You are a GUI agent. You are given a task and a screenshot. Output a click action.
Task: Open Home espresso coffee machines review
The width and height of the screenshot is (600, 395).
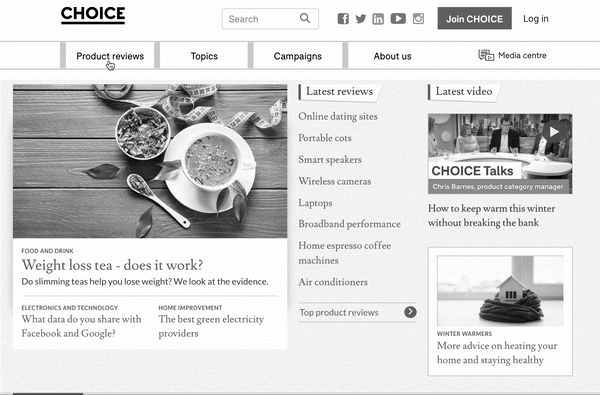click(x=345, y=253)
